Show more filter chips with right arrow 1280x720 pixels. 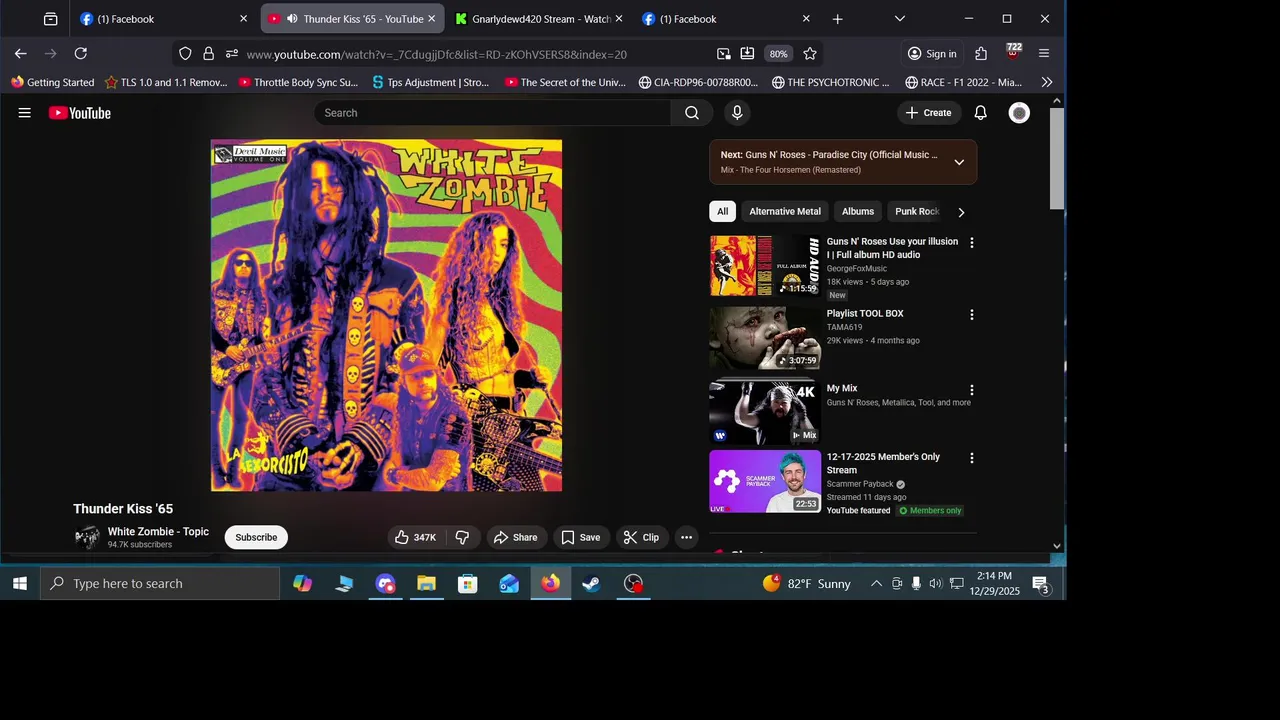tap(961, 212)
